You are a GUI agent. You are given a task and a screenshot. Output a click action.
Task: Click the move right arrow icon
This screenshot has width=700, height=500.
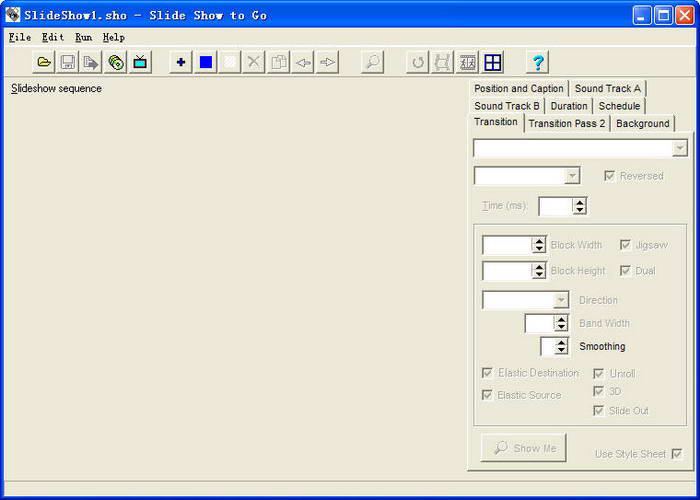click(x=327, y=62)
